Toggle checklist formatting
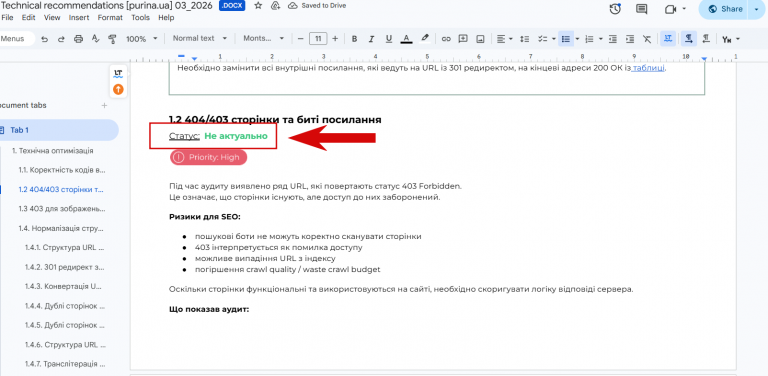768x376 pixels. 542,39
